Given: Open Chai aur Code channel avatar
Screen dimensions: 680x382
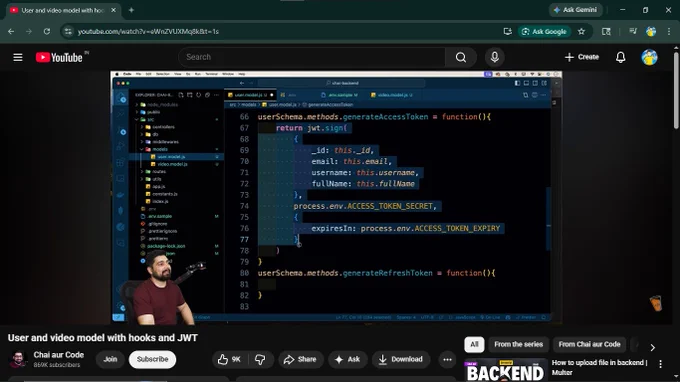Looking at the screenshot, I should [18, 359].
